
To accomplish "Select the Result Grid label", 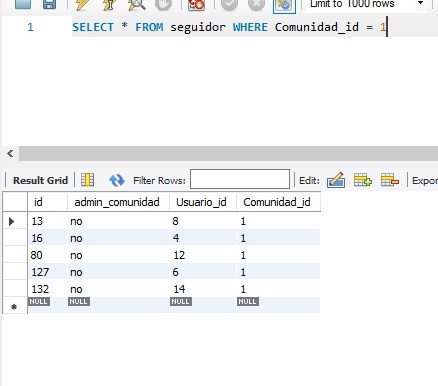I will (40, 180).
